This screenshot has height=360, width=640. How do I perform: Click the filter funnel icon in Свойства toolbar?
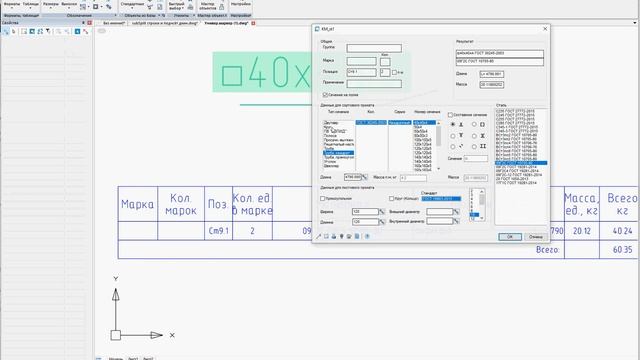point(48,31)
